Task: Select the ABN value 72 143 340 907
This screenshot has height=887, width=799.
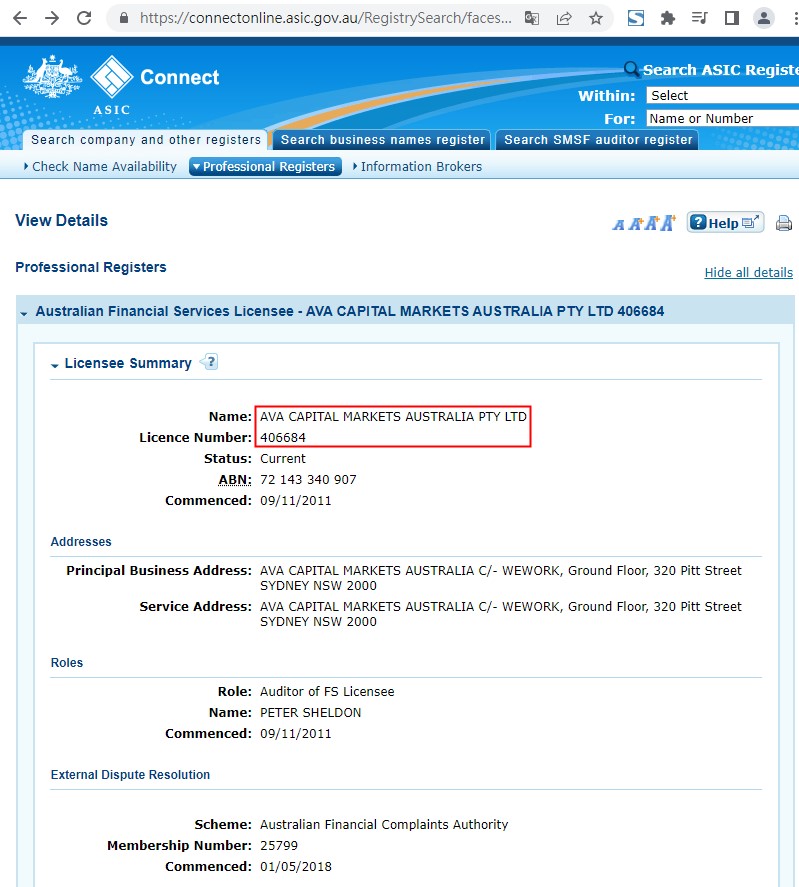Action: 308,480
